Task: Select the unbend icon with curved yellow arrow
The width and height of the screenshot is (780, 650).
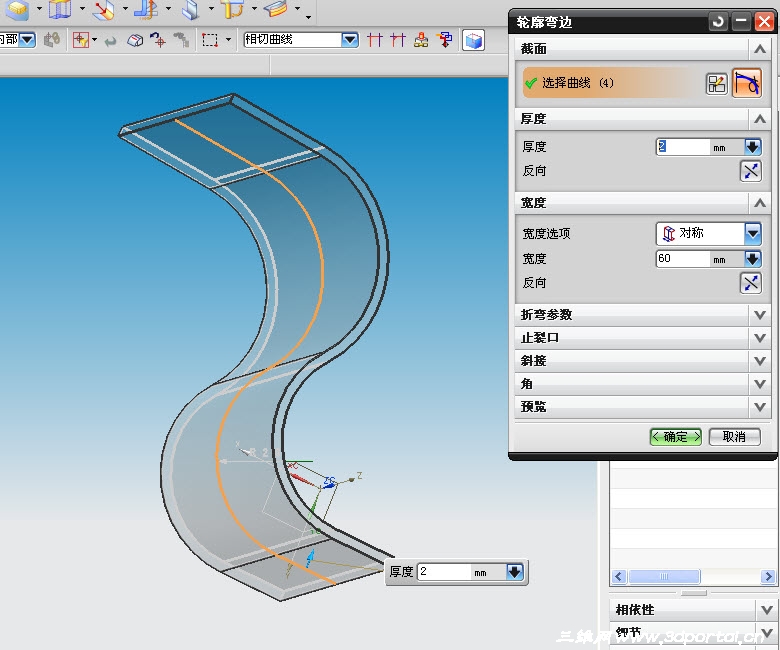Action: [x=233, y=9]
